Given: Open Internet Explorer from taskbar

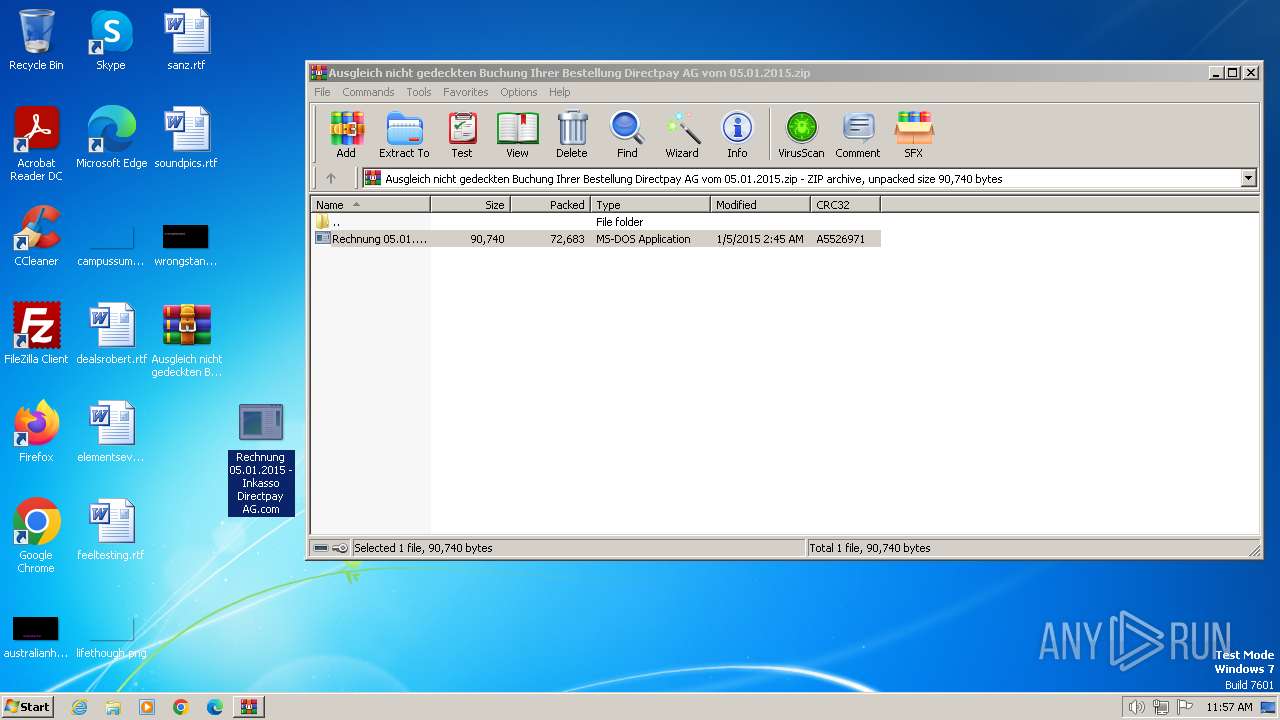Looking at the screenshot, I should (x=79, y=707).
